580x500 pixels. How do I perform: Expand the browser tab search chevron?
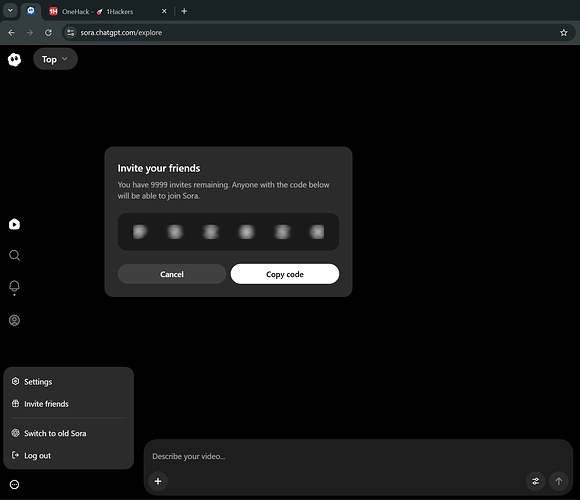(10, 10)
